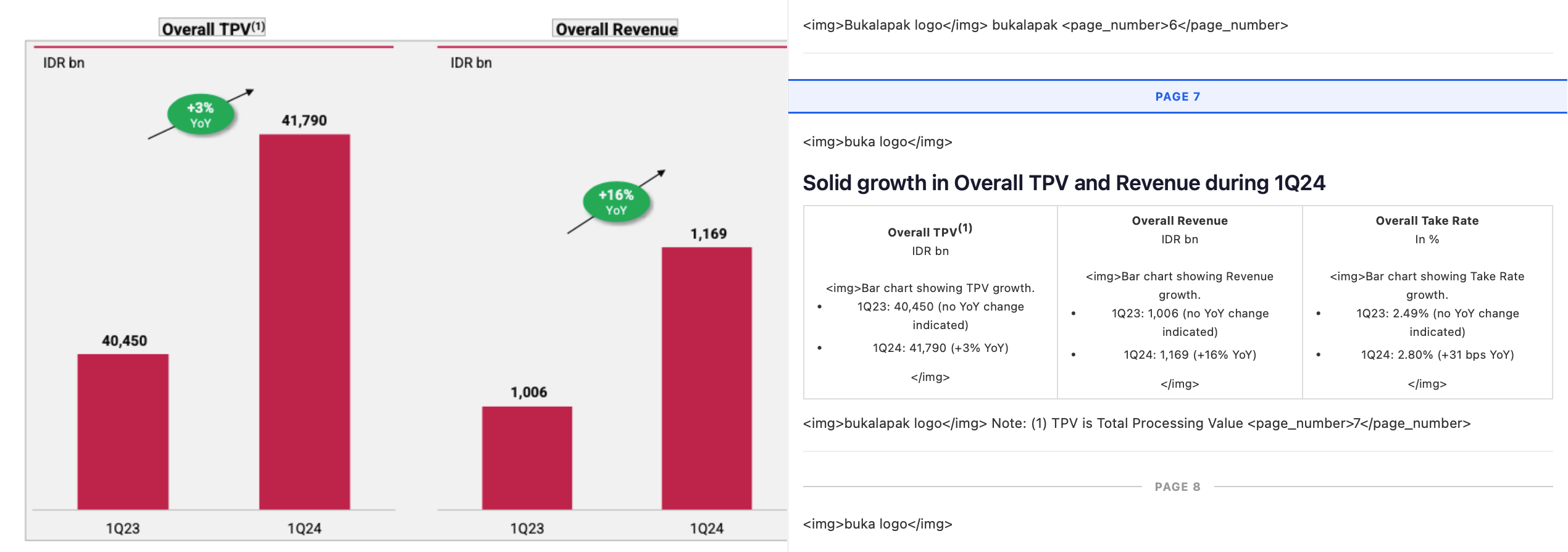Jump to the PAGE 8 divider label
Viewport: 1568px width, 552px height.
tap(1177, 487)
